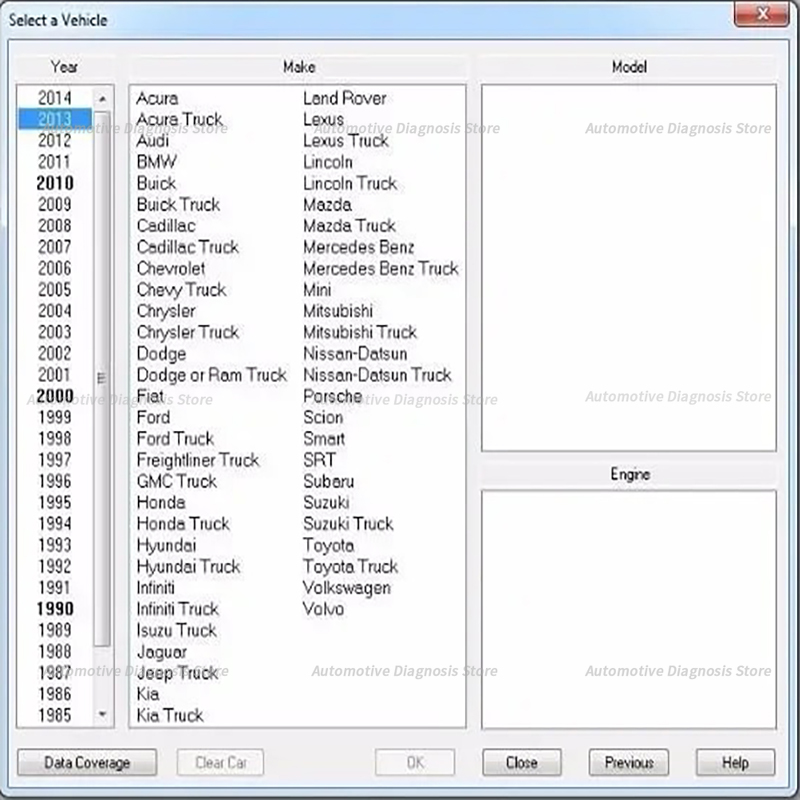Select Dodge or Ram Truck

211,375
